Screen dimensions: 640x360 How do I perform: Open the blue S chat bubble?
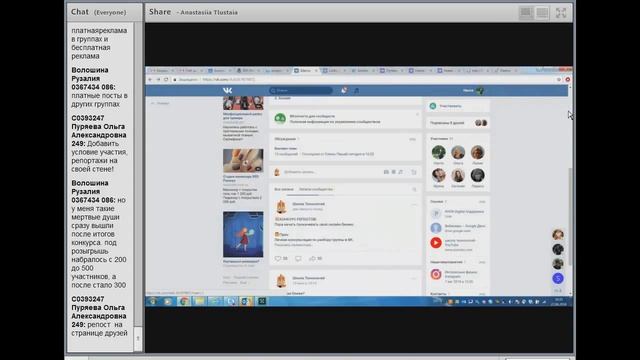(x=558, y=278)
